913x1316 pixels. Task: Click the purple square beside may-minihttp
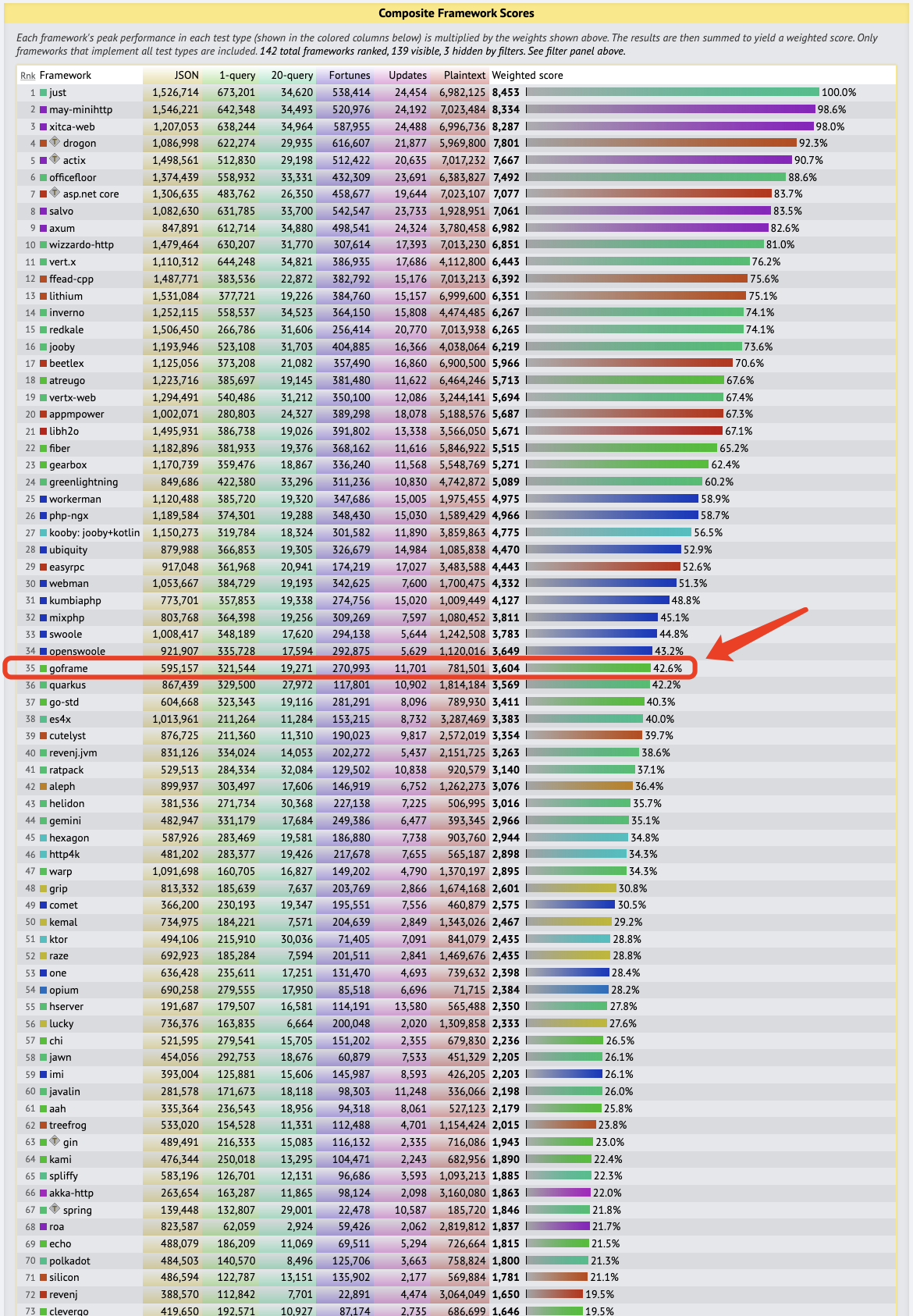click(x=44, y=110)
